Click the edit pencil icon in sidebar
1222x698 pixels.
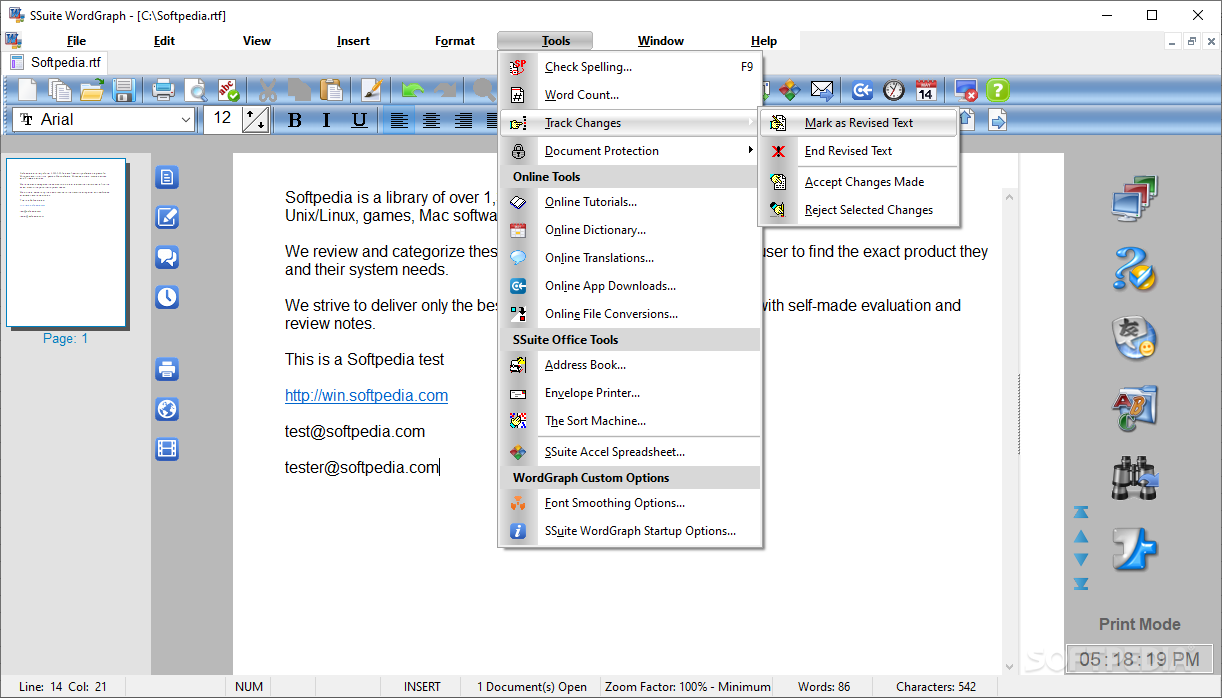tap(167, 217)
